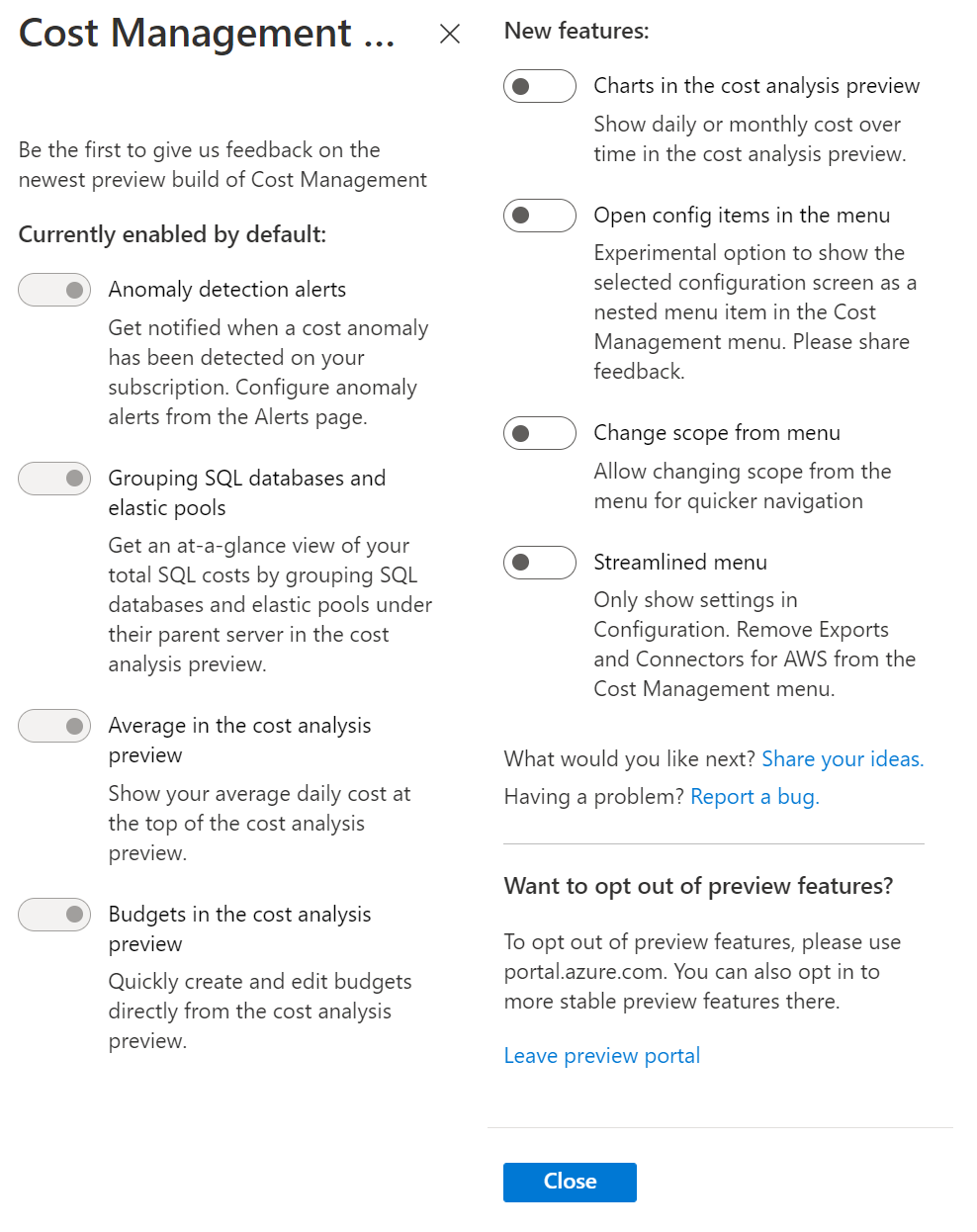Click the Report a bug link

(755, 797)
